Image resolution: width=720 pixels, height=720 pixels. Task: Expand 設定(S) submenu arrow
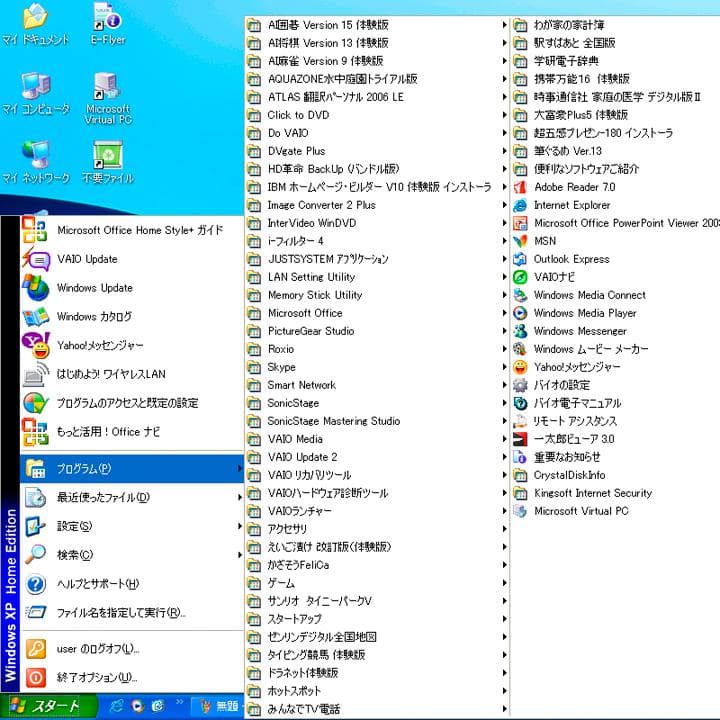coord(239,526)
